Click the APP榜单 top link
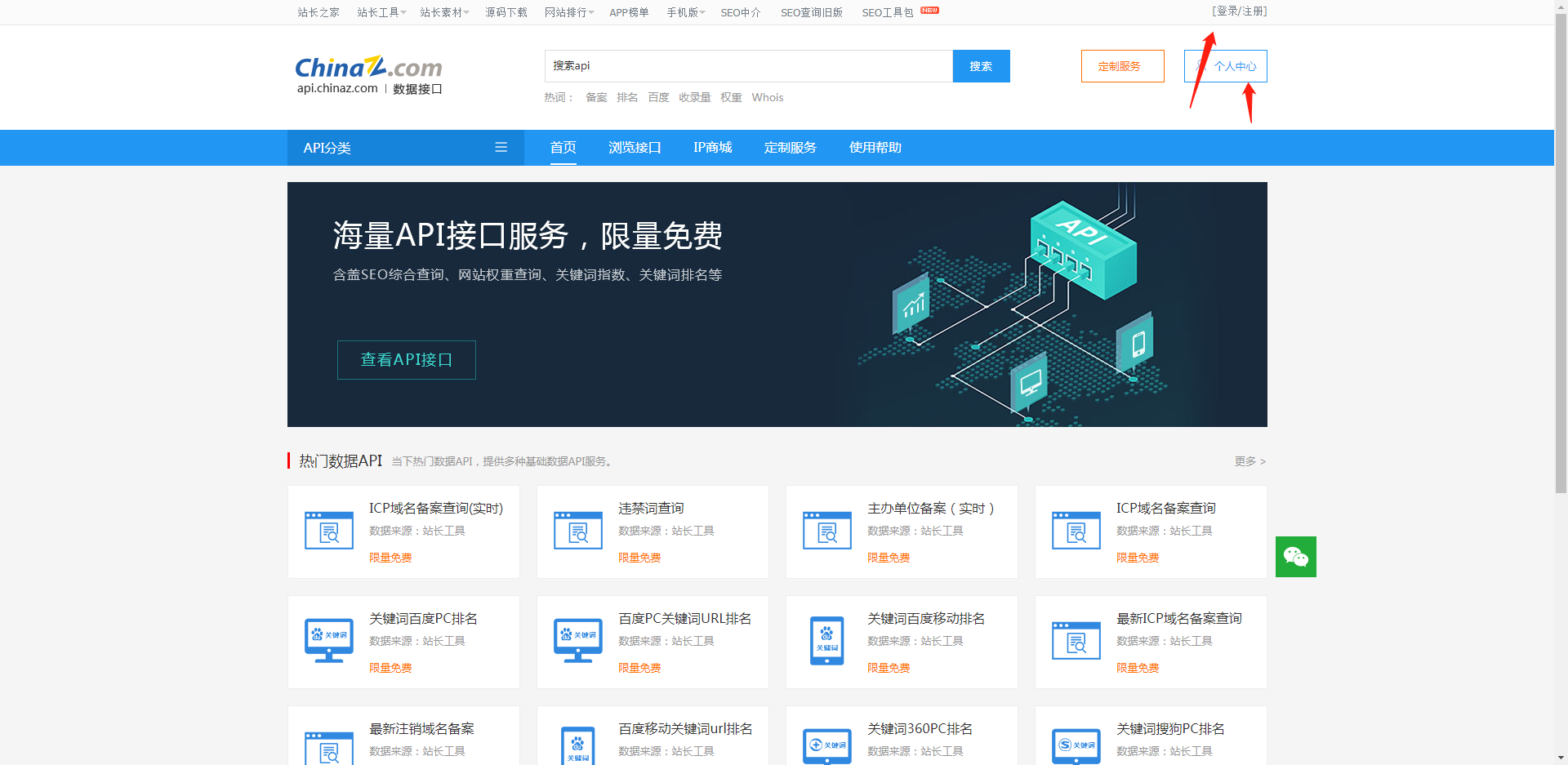Image resolution: width=1568 pixels, height=765 pixels. (x=629, y=12)
